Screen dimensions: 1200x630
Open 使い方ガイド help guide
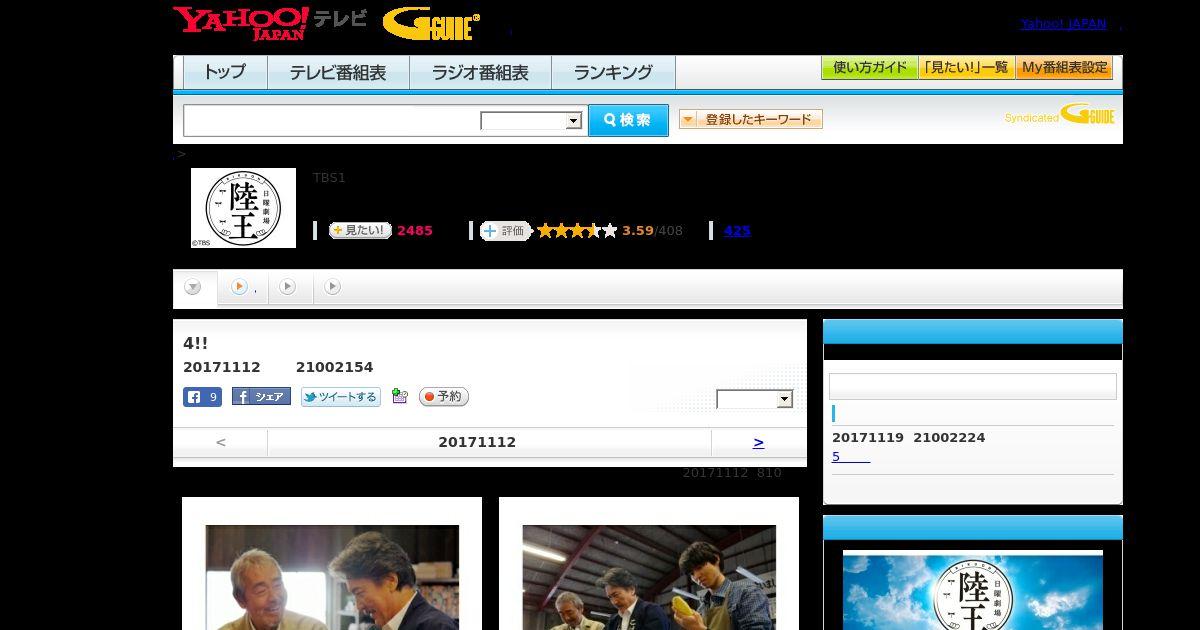(869, 67)
